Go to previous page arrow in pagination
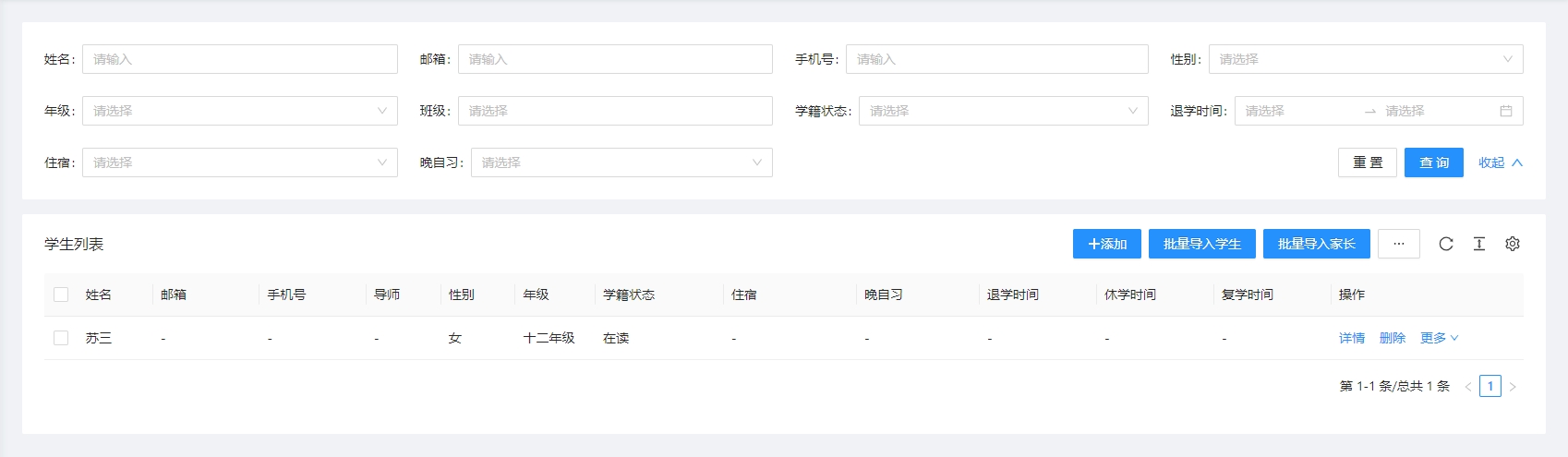The image size is (1568, 457). (x=1467, y=387)
